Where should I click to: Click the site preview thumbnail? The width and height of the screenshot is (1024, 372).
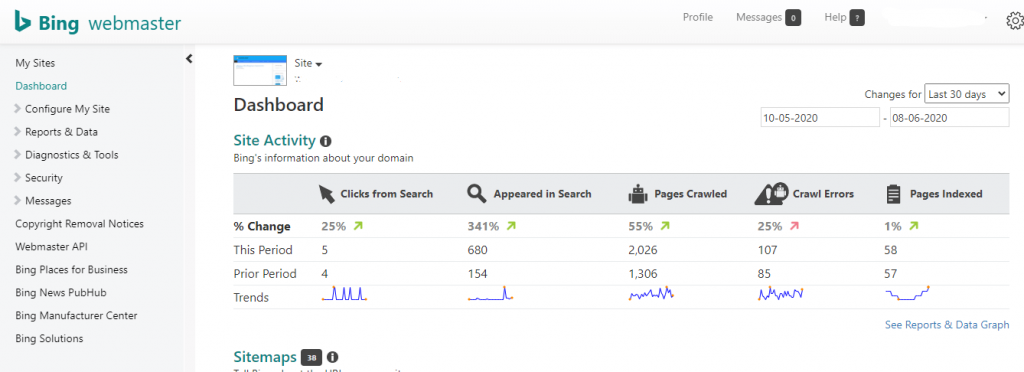[x=260, y=70]
